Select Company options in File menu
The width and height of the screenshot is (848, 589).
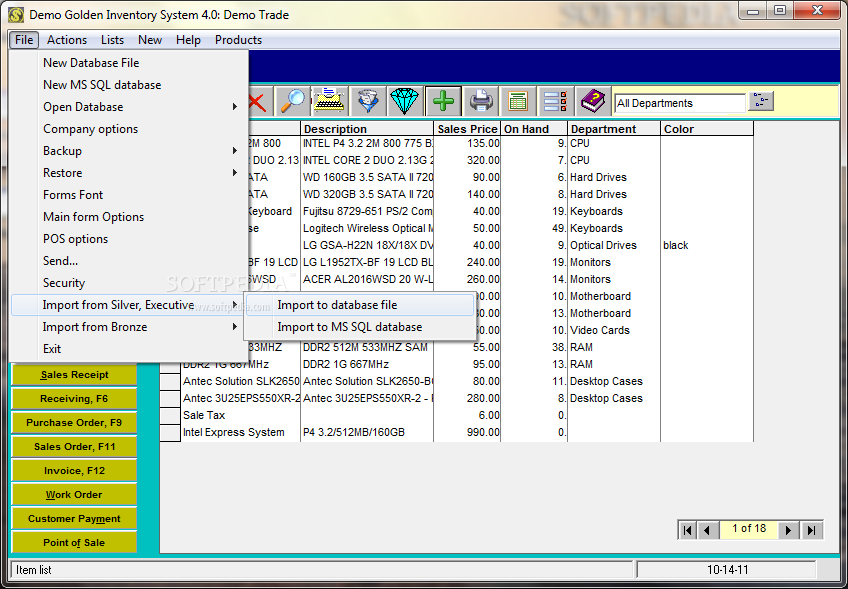click(129, 129)
